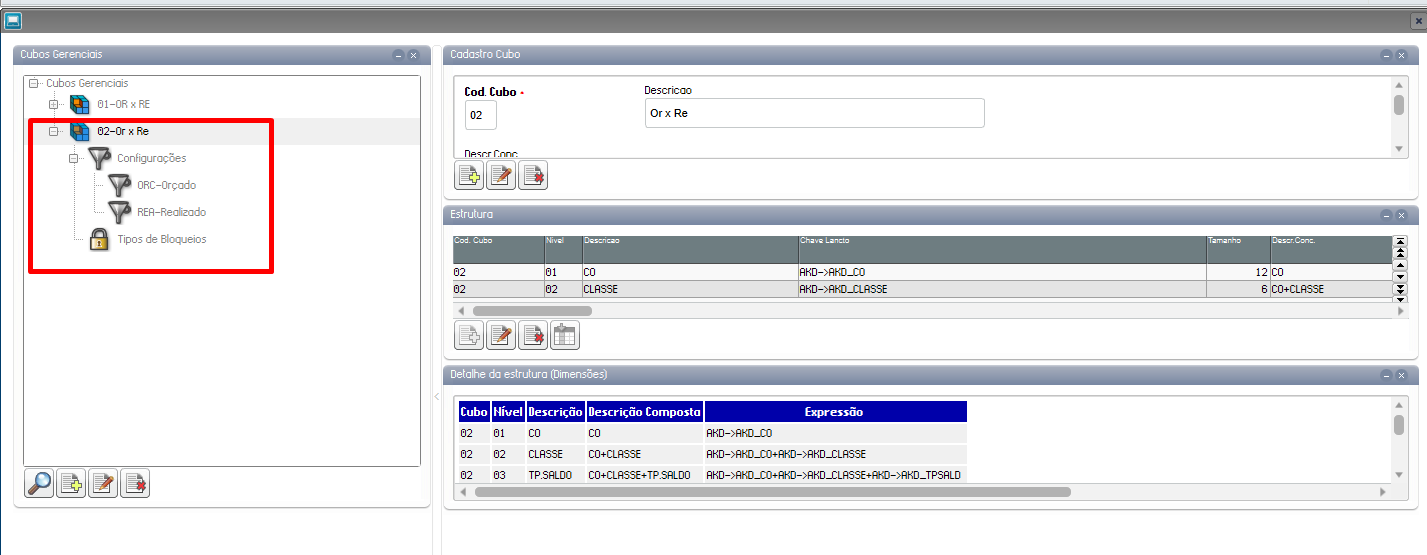
Task: Click expression AKD->AKD_CO+AKD->AKD_CLASSE in details
Action: pyautogui.click(x=835, y=454)
